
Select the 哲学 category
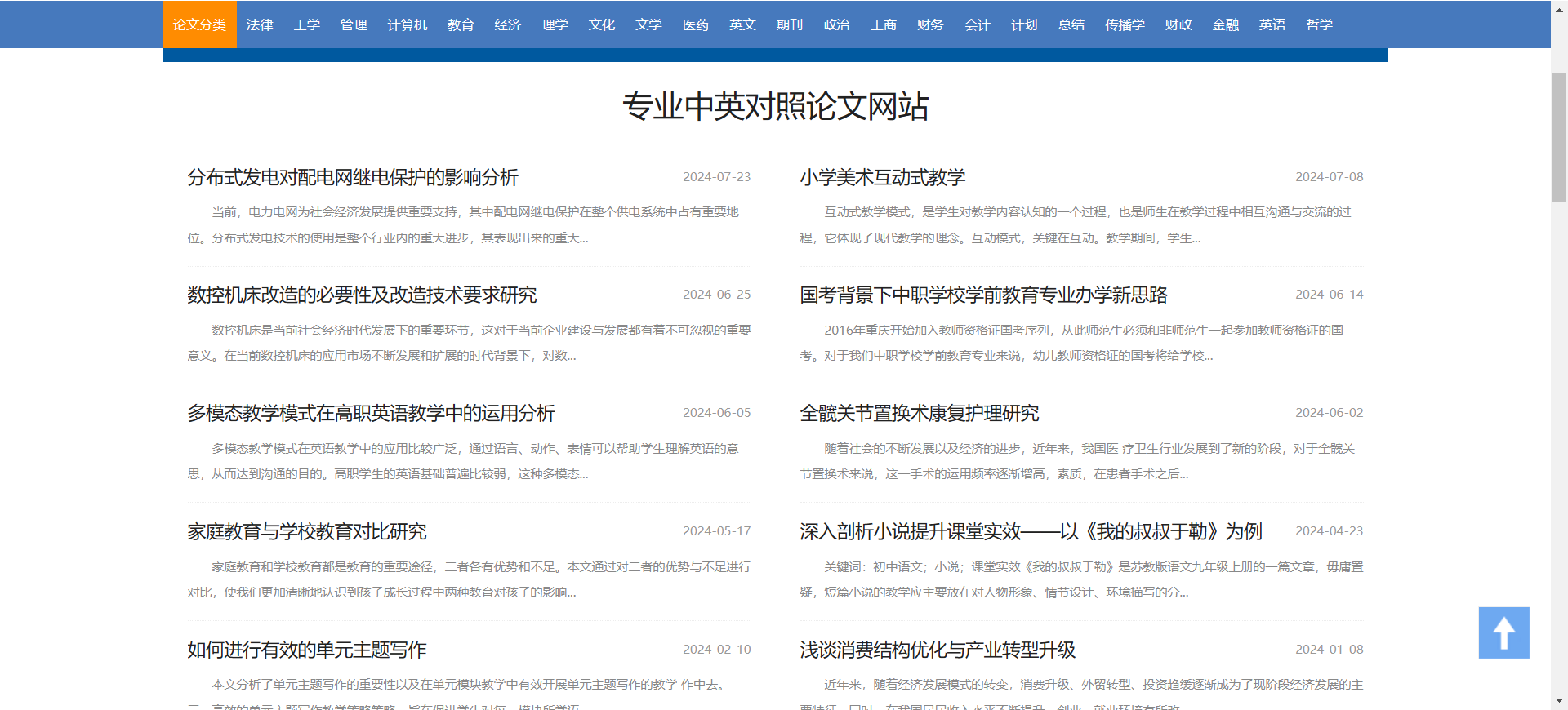[x=1320, y=24]
